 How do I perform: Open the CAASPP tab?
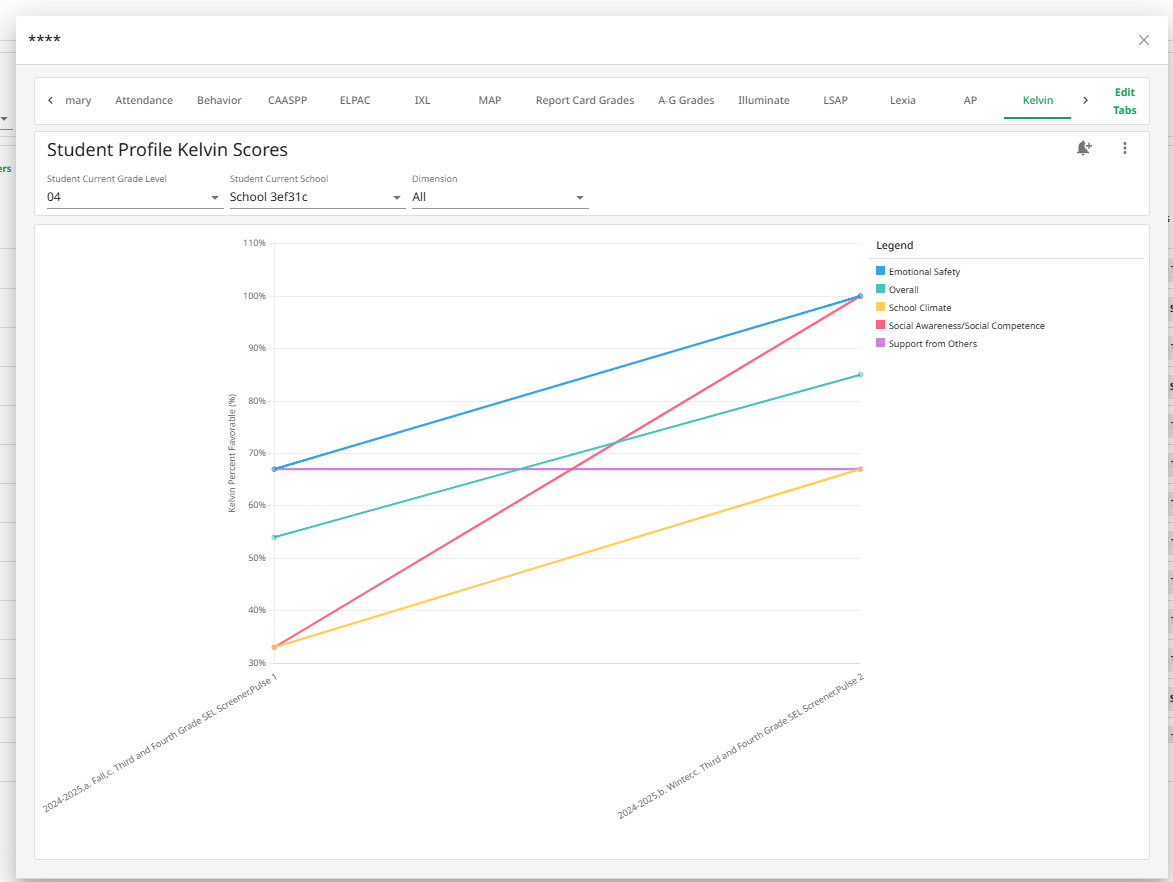[287, 100]
